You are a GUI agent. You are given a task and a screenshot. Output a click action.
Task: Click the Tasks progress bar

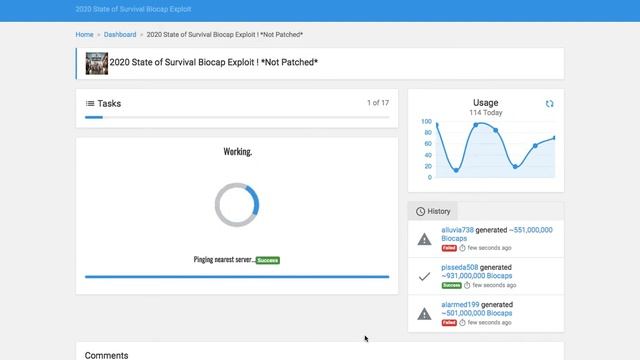237,118
